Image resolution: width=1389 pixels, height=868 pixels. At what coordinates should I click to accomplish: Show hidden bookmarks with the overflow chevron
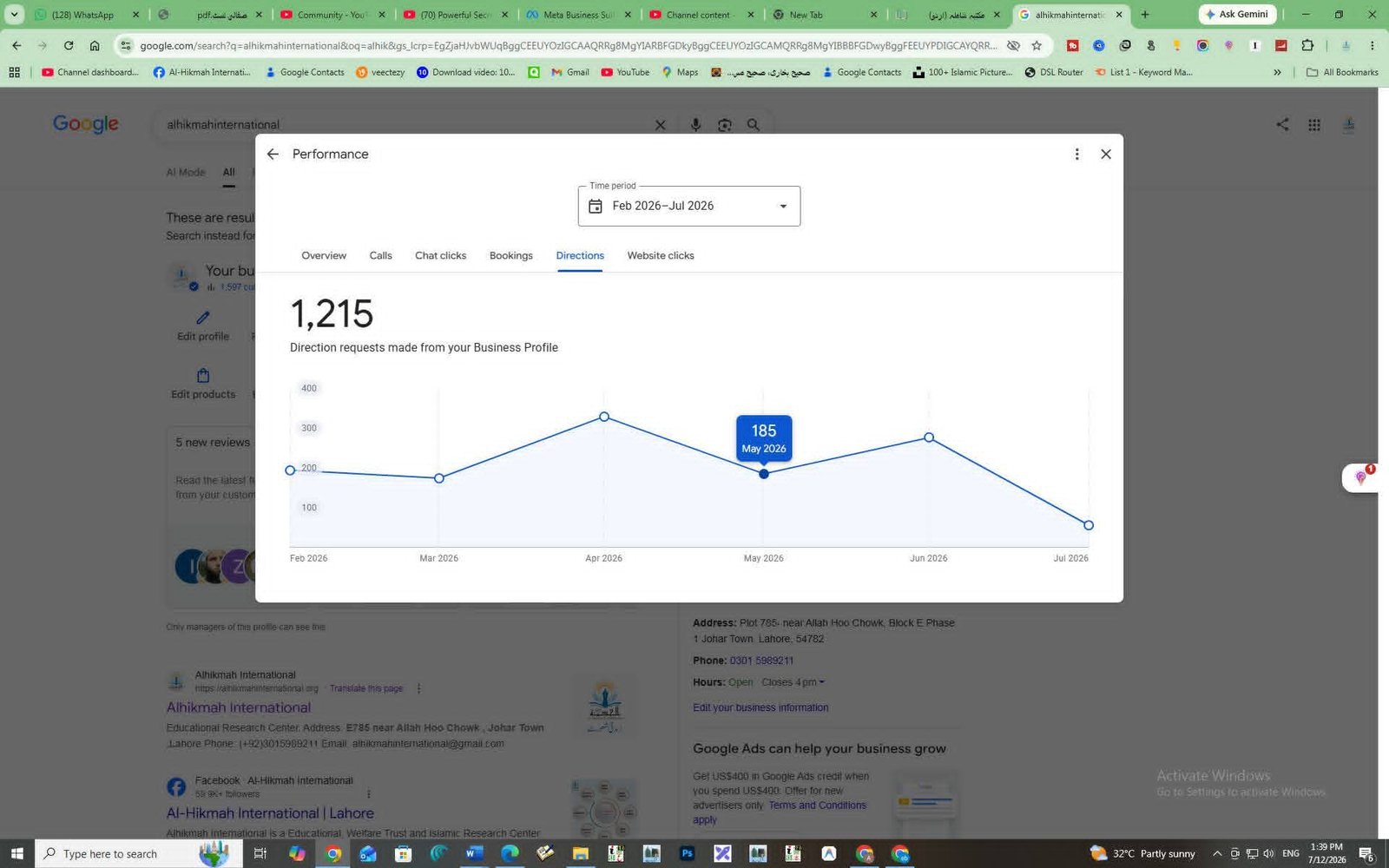(1277, 72)
